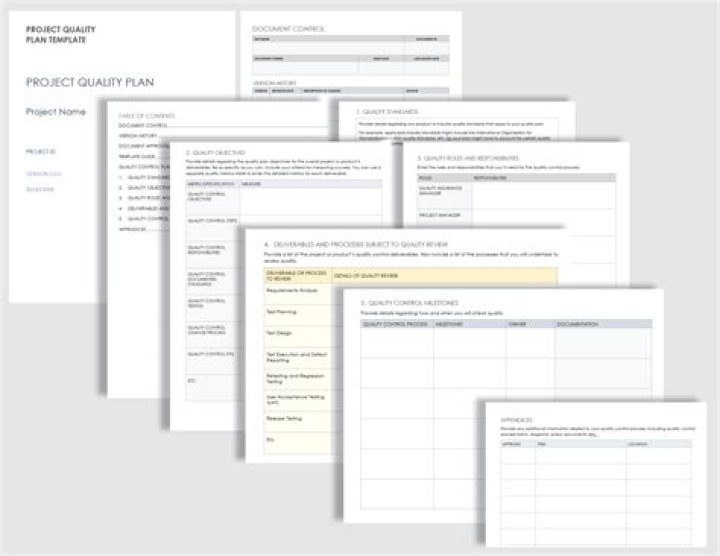Click the 'DELIVERABLE OR PROCESS TO REVIEW' yellow header

[x=298, y=275]
